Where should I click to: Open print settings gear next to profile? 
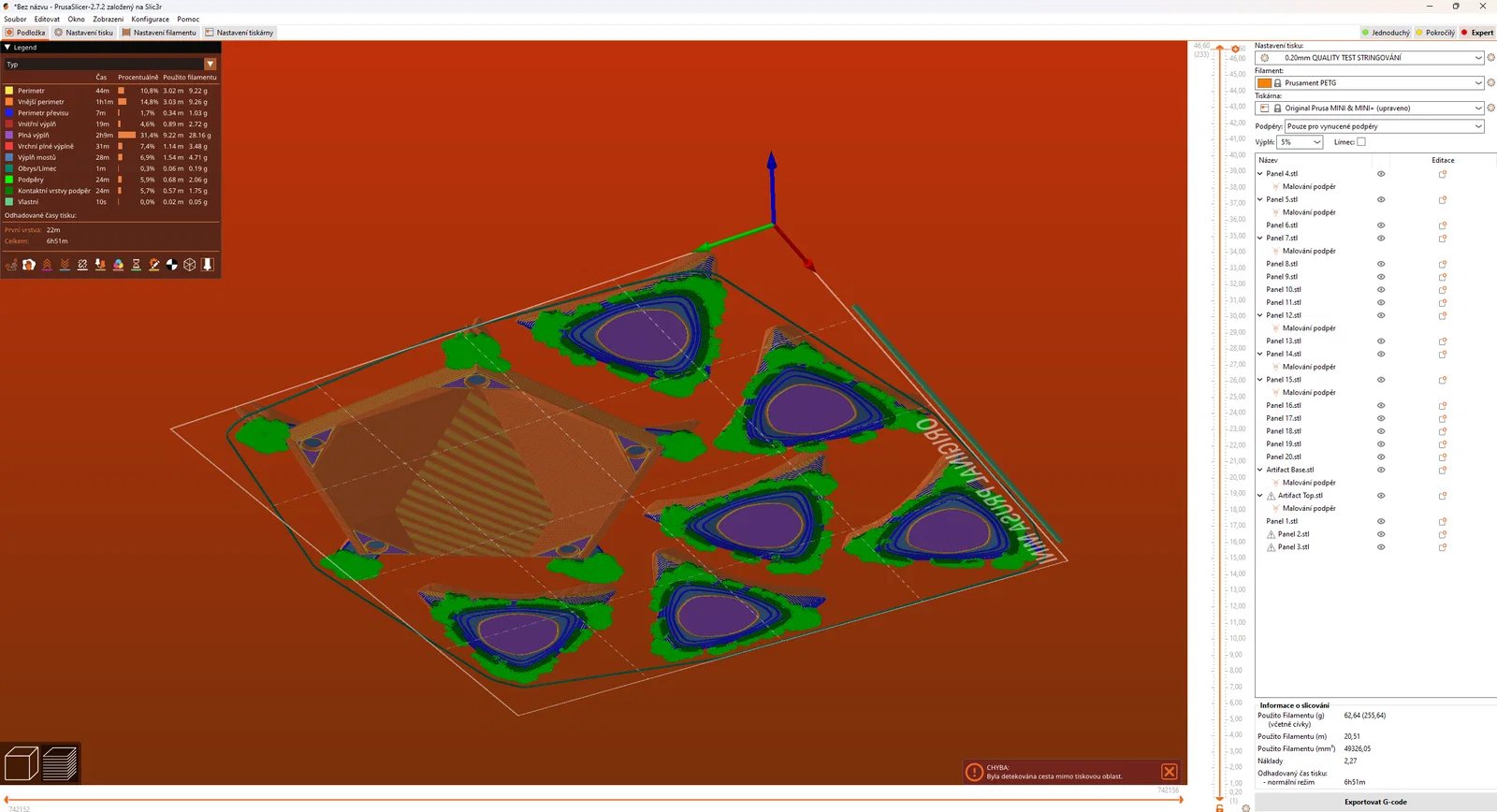pos(1490,58)
